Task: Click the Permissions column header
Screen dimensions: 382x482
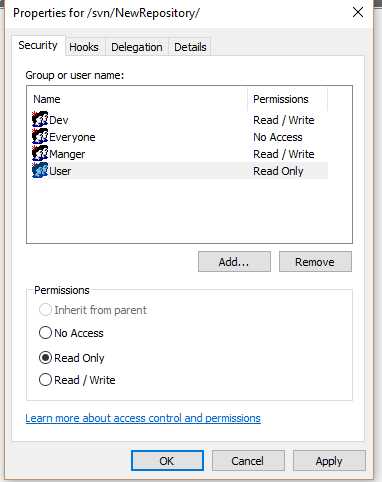Action: click(288, 99)
